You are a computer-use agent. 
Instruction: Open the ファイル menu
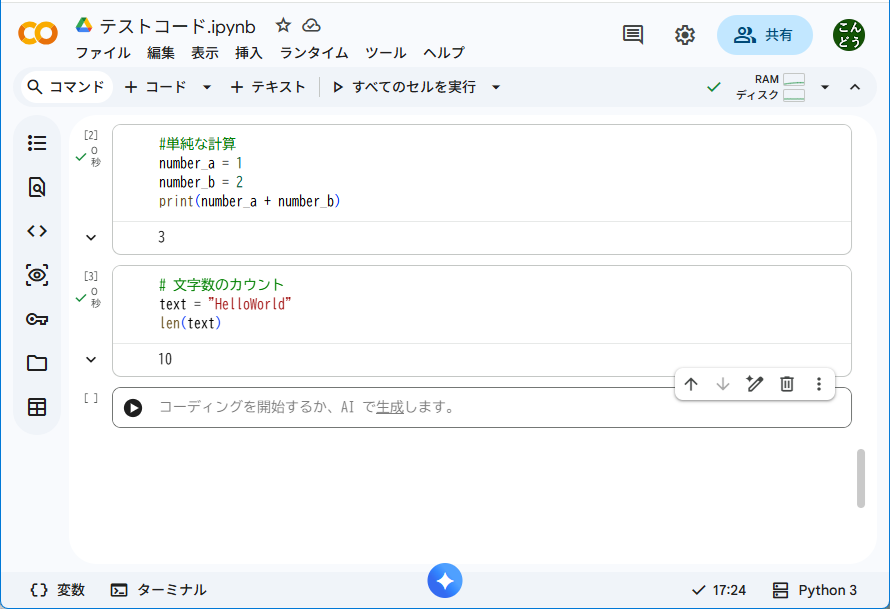point(103,53)
